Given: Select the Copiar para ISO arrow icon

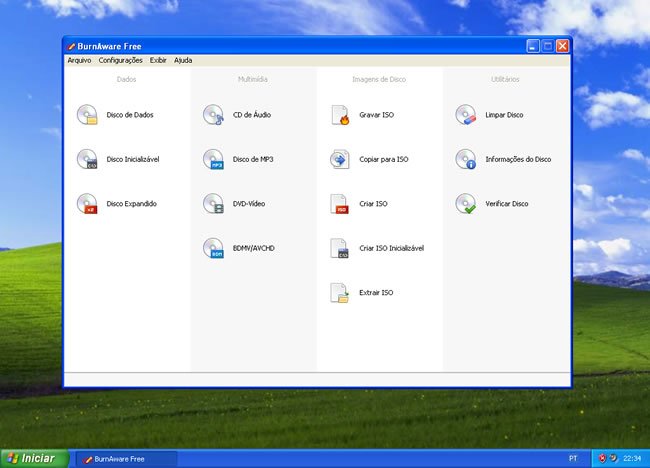Looking at the screenshot, I should tap(340, 159).
